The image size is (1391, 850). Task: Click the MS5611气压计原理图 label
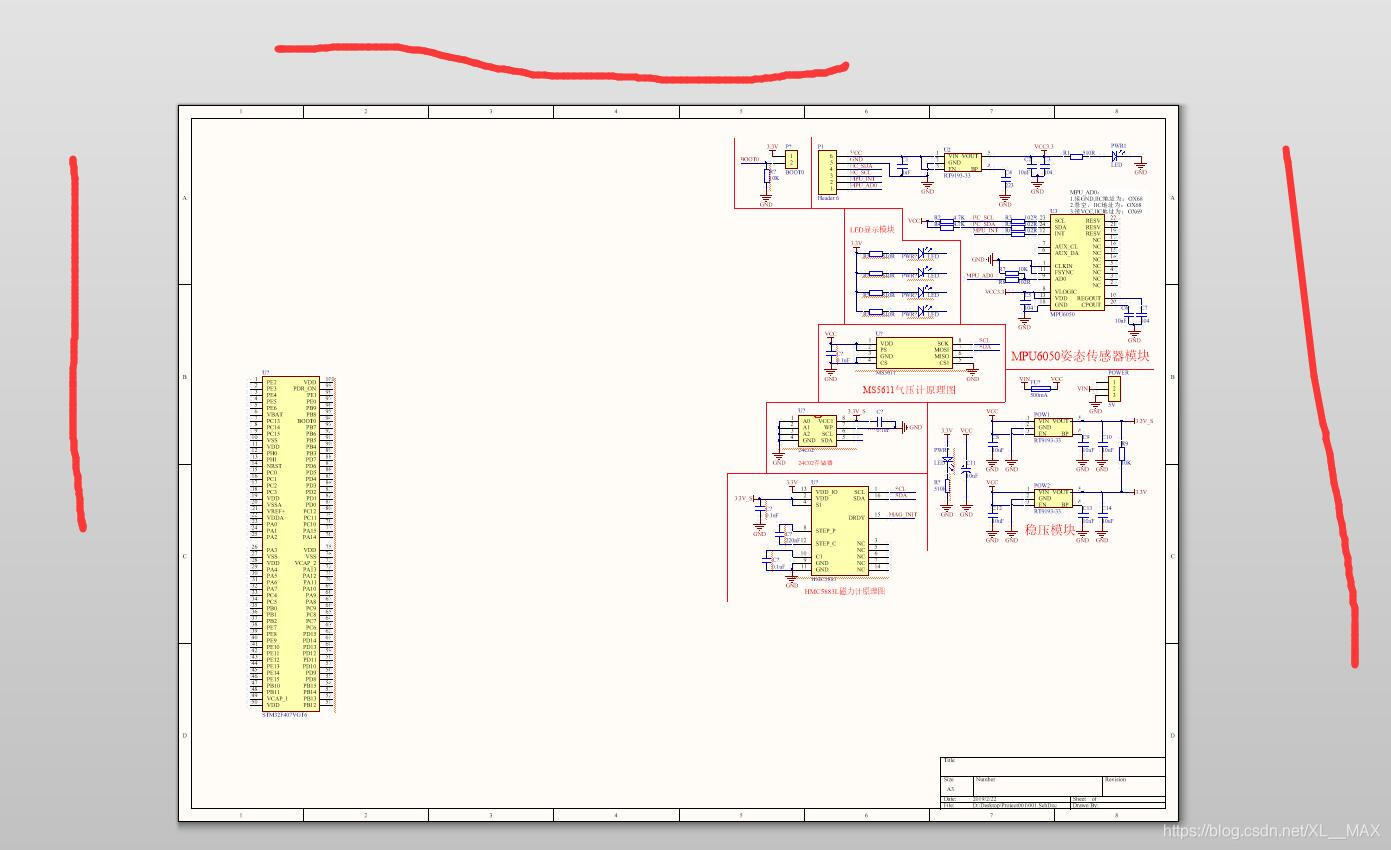909,390
